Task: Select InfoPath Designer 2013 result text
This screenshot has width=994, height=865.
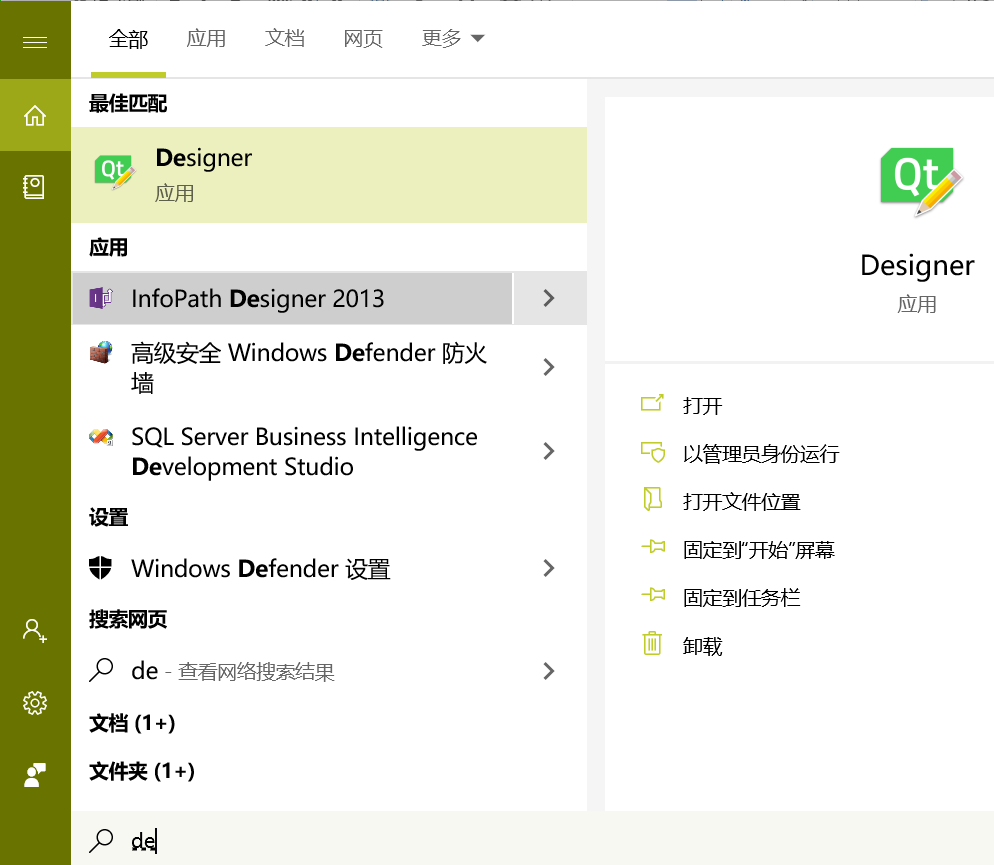Action: pos(257,298)
